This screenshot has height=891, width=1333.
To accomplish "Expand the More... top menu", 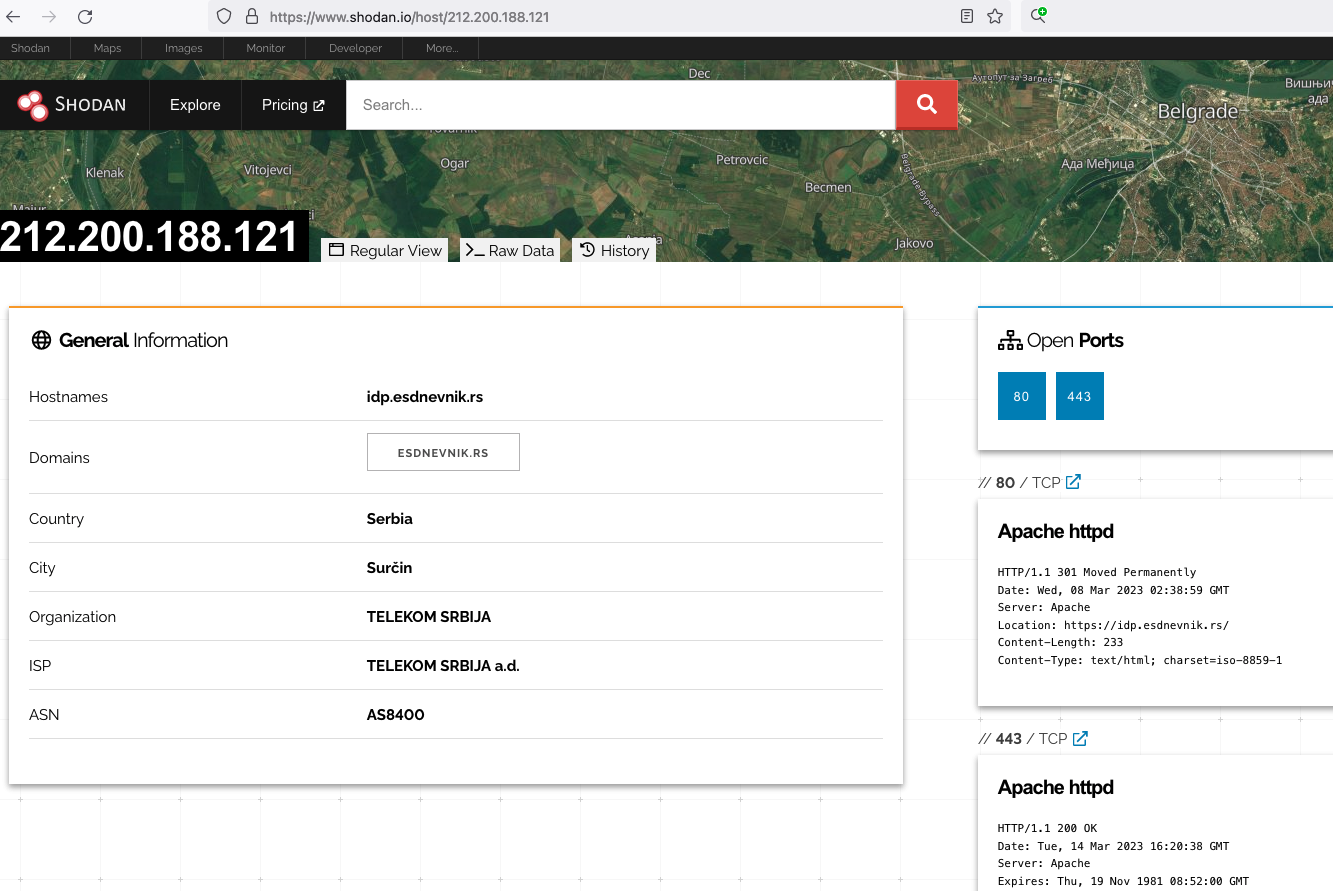I will tap(441, 48).
